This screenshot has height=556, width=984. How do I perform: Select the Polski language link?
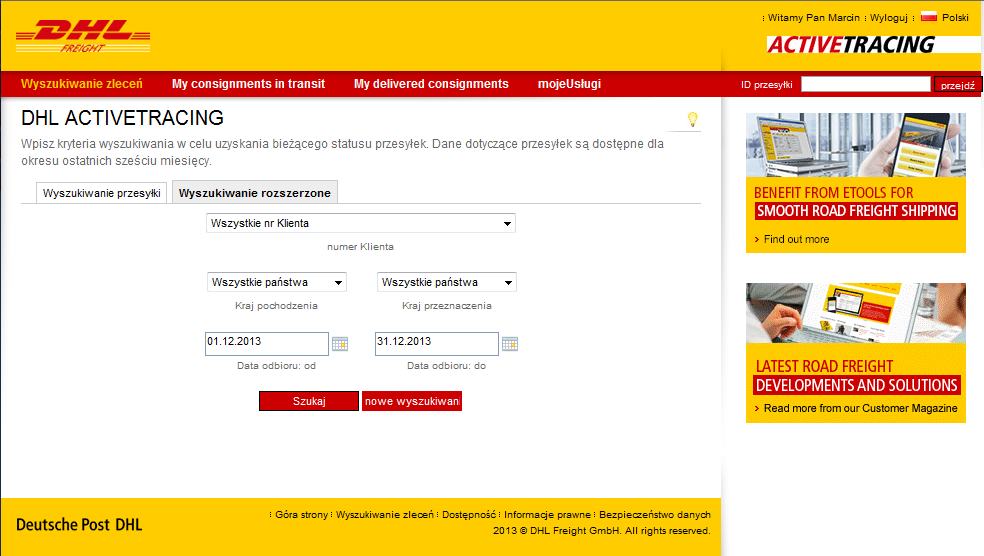point(955,18)
